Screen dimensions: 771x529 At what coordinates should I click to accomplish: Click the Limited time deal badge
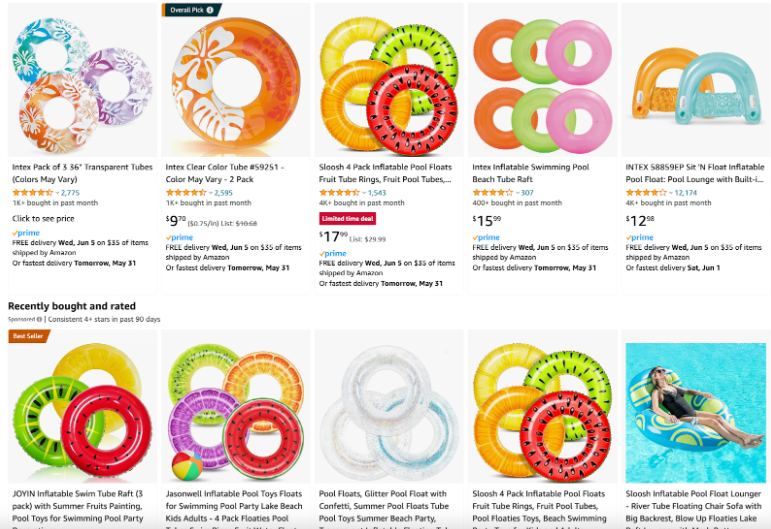(348, 219)
